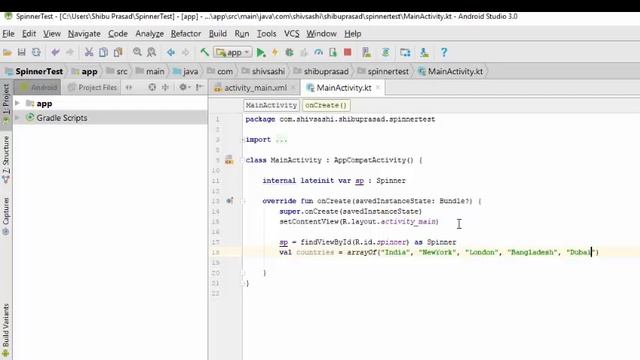Switch project view to Project Files tab

(93, 87)
